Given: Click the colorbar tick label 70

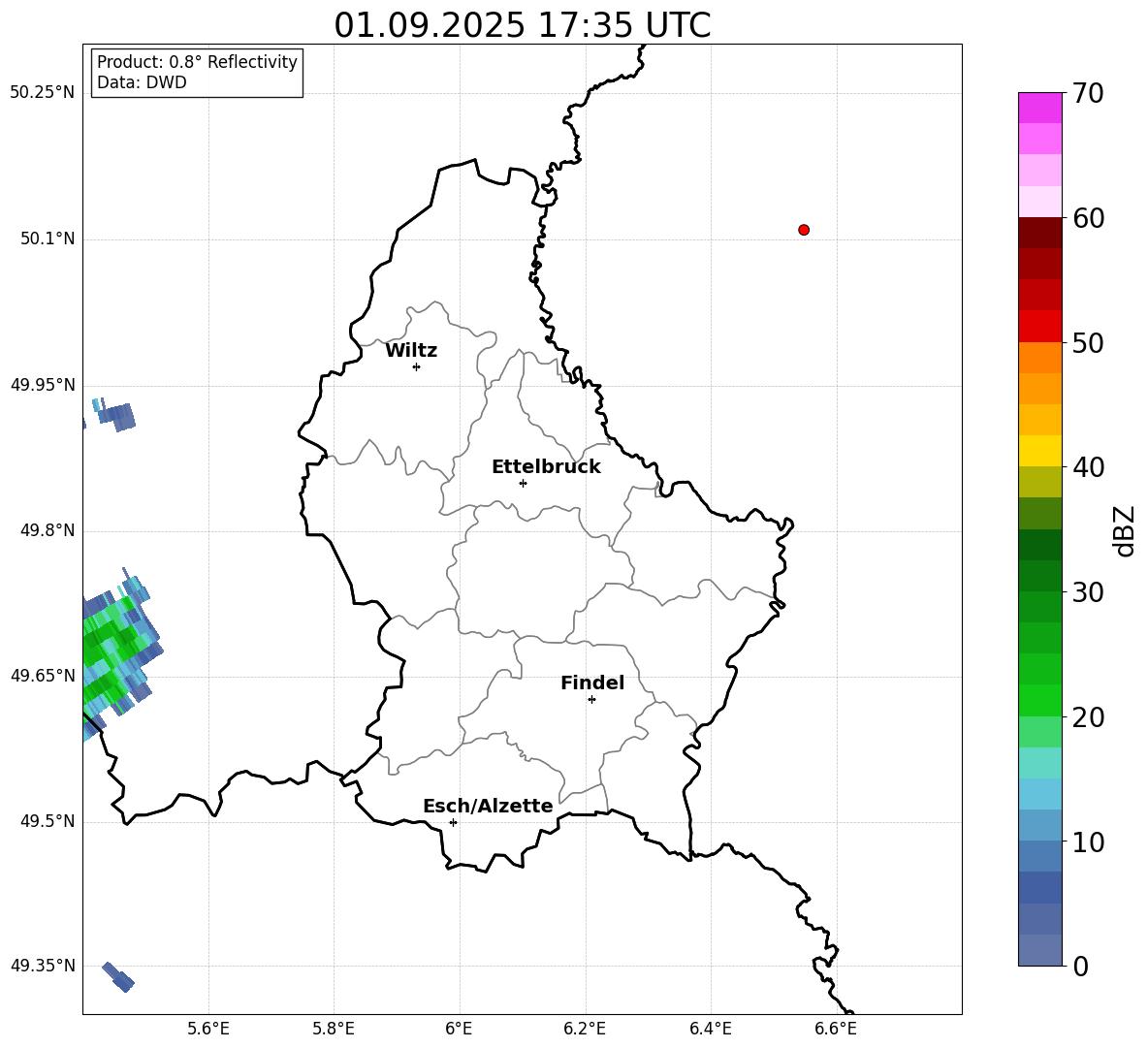Looking at the screenshot, I should click(x=1088, y=93).
